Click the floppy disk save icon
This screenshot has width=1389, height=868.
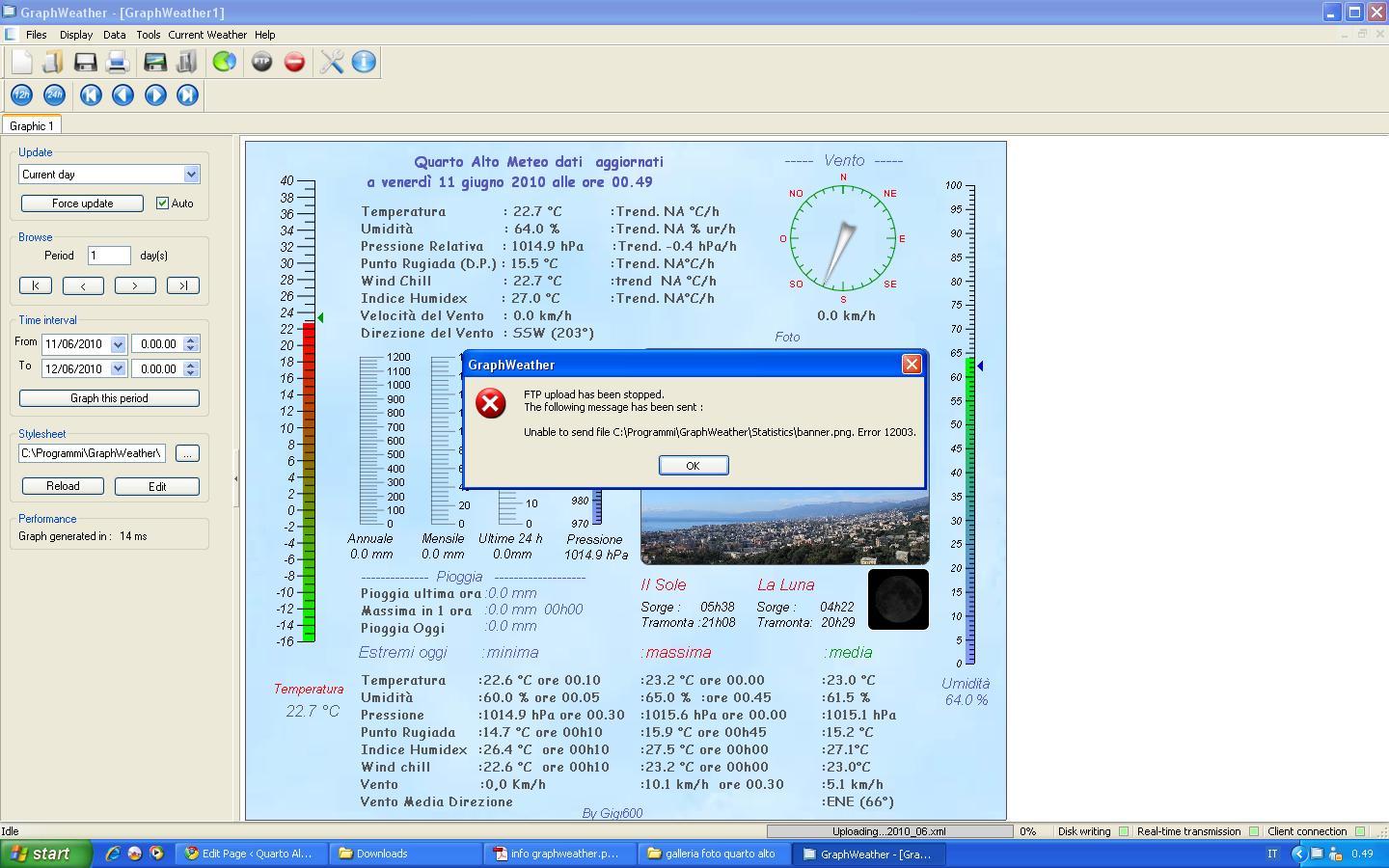[x=85, y=62]
